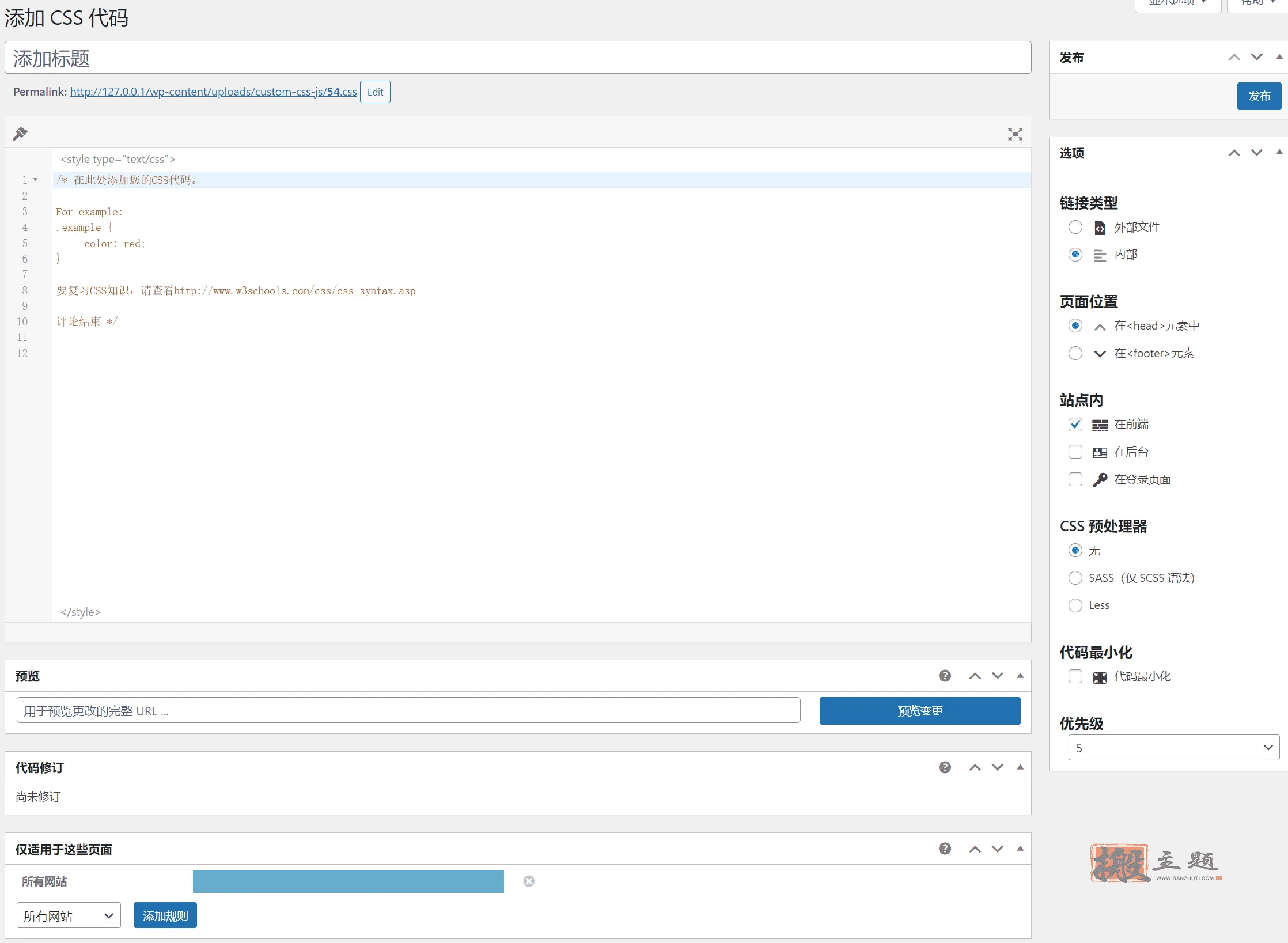Select 外部文件 link type
Screen dimensions: 1288x943
pyautogui.click(x=1075, y=227)
